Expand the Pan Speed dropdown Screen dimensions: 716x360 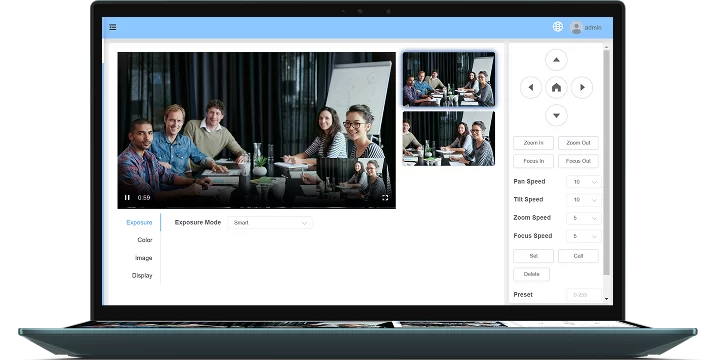(x=584, y=182)
